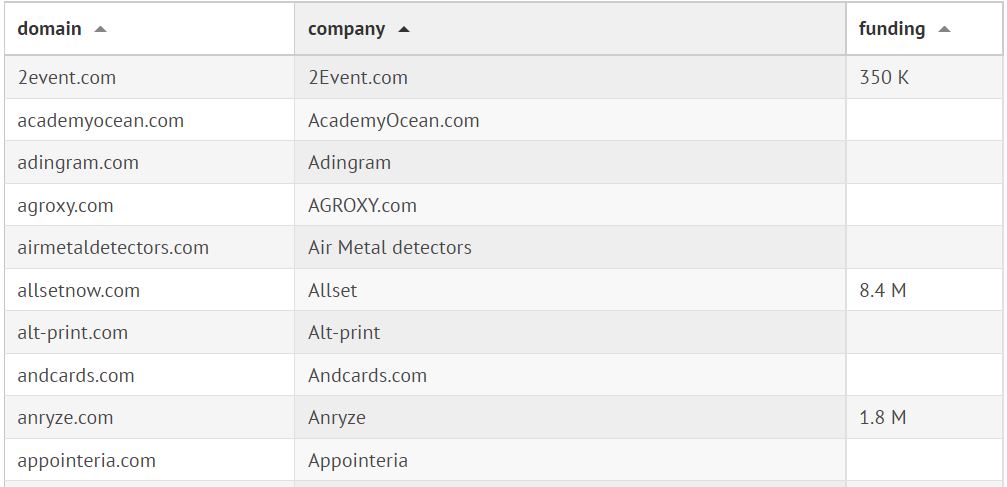Sort table by company column header

click(x=346, y=29)
